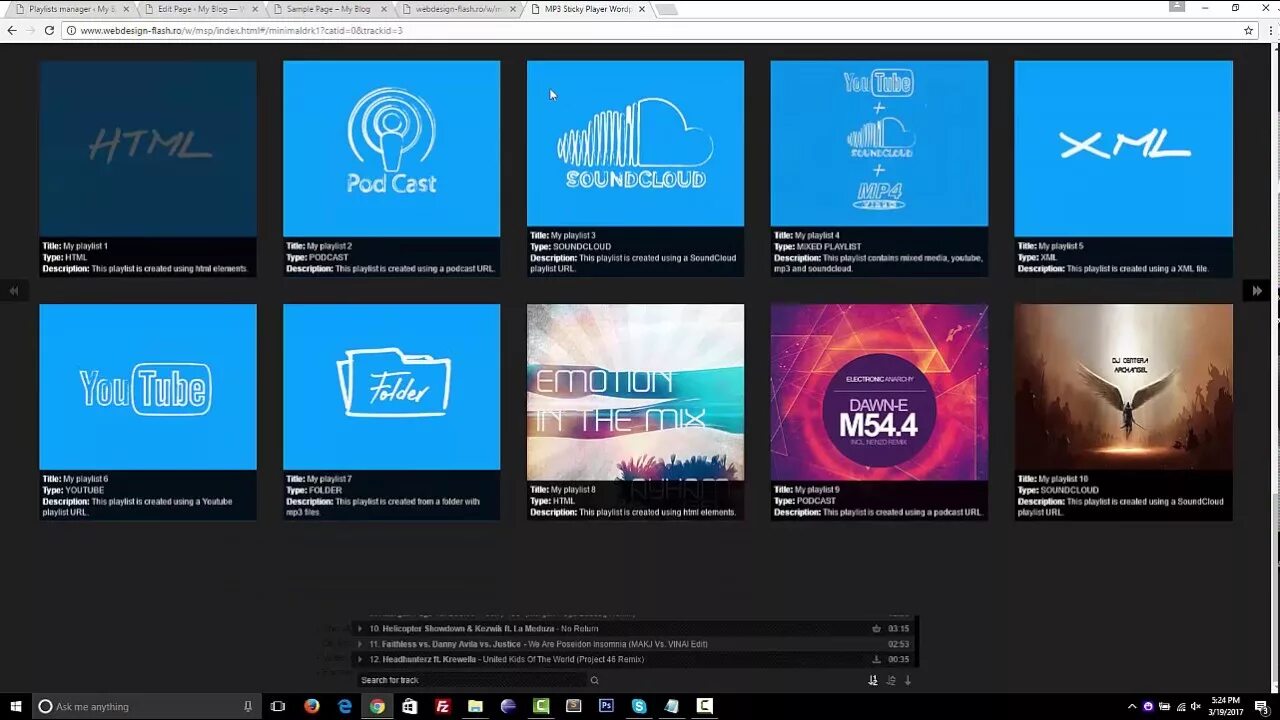Open Task View on the taskbar
Image resolution: width=1280 pixels, height=720 pixels.
pos(278,706)
